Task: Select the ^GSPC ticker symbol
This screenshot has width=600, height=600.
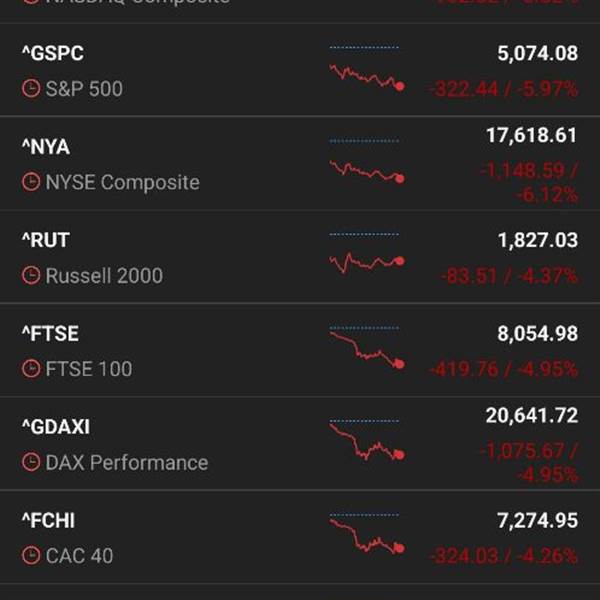Action: [x=53, y=53]
